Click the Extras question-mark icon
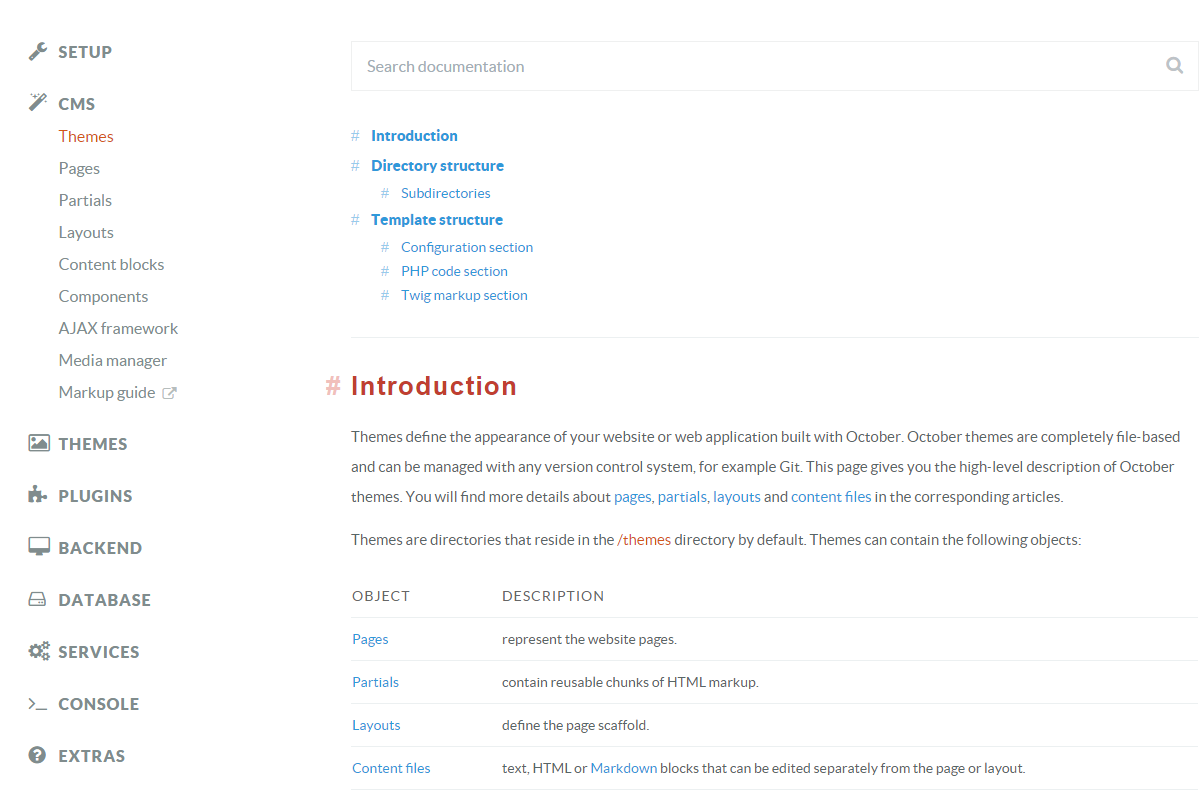1203x801 pixels. 38,755
